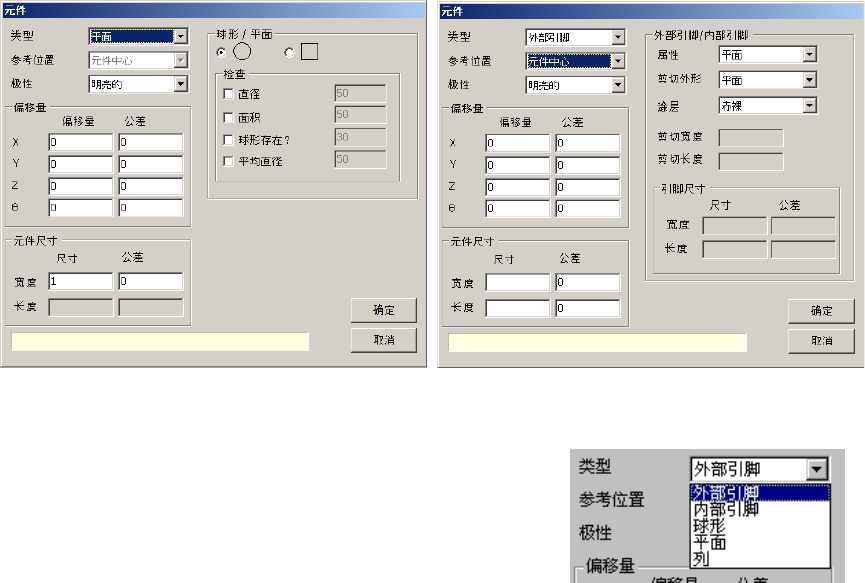
Task: Click 取消 in the 平面-type dialog
Action: (383, 340)
